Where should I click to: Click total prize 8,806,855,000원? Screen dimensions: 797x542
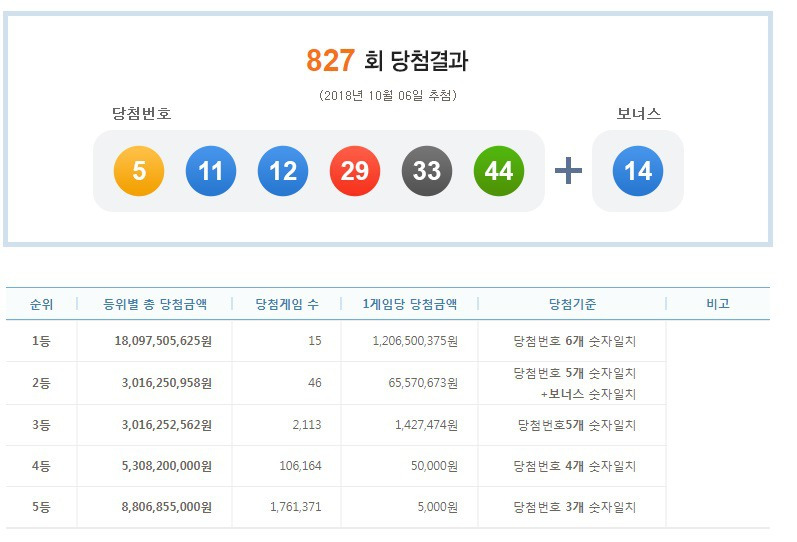point(167,507)
